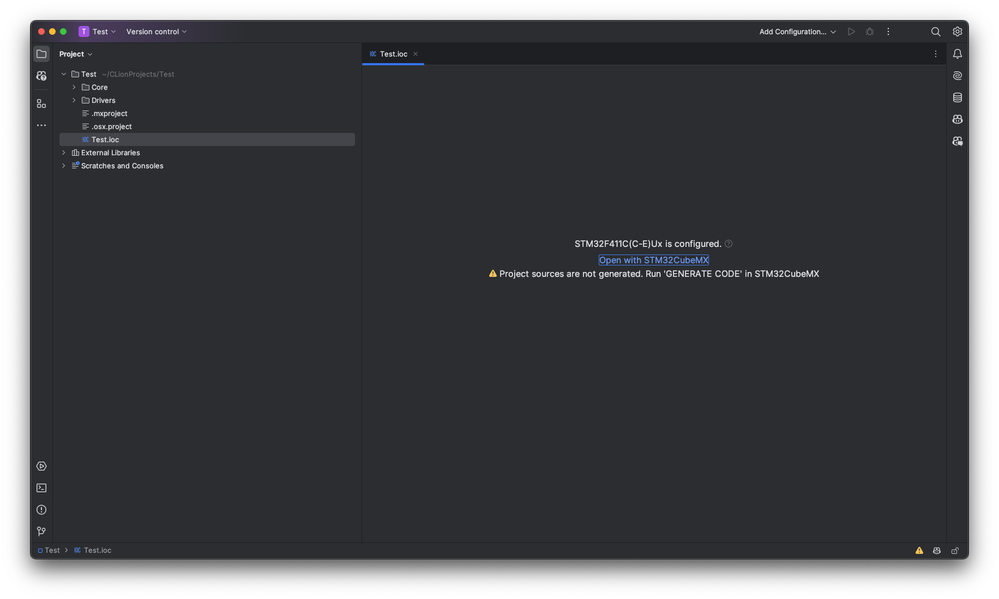Viewport: 999px width, 599px height.
Task: Open the Structure tool window icon
Action: pos(41,103)
